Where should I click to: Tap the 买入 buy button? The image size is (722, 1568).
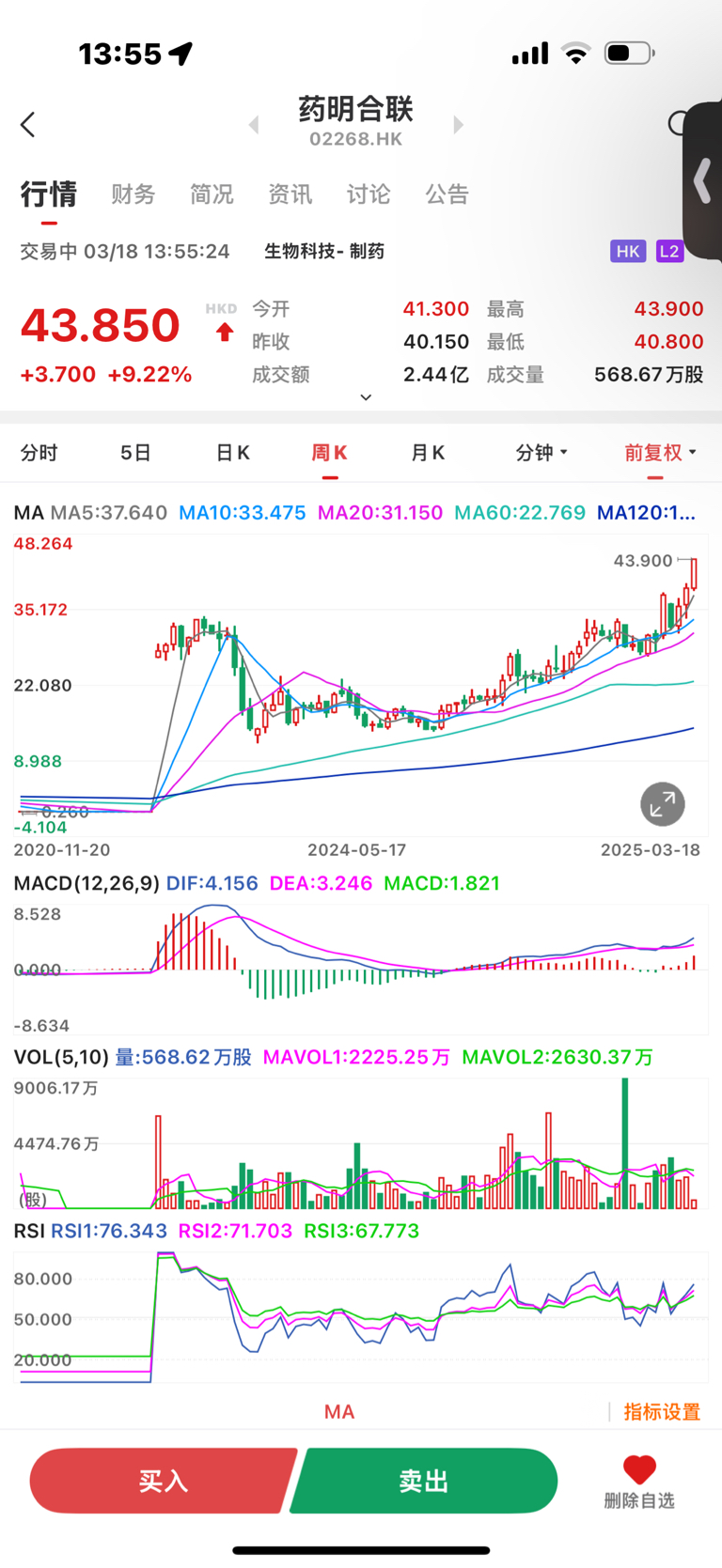[x=164, y=1481]
